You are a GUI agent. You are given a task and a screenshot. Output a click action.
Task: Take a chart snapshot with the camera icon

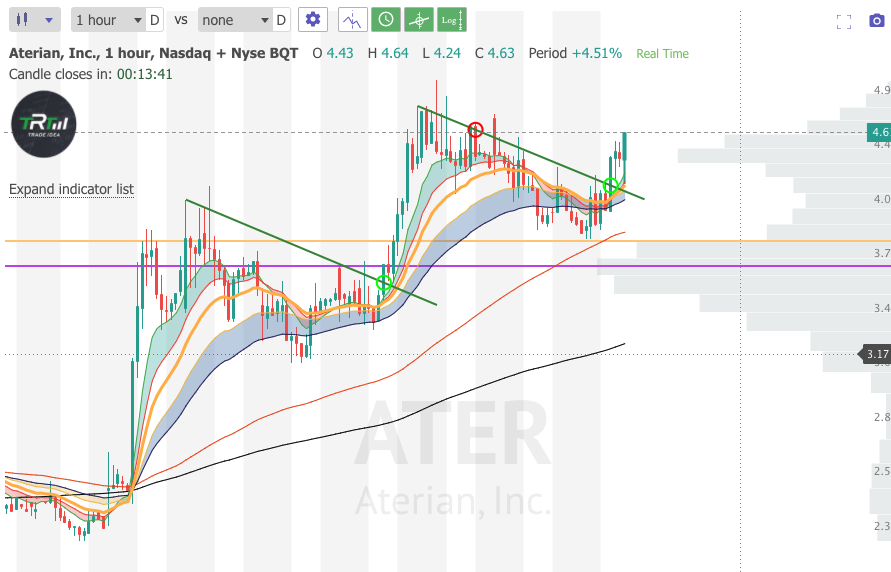point(877,21)
